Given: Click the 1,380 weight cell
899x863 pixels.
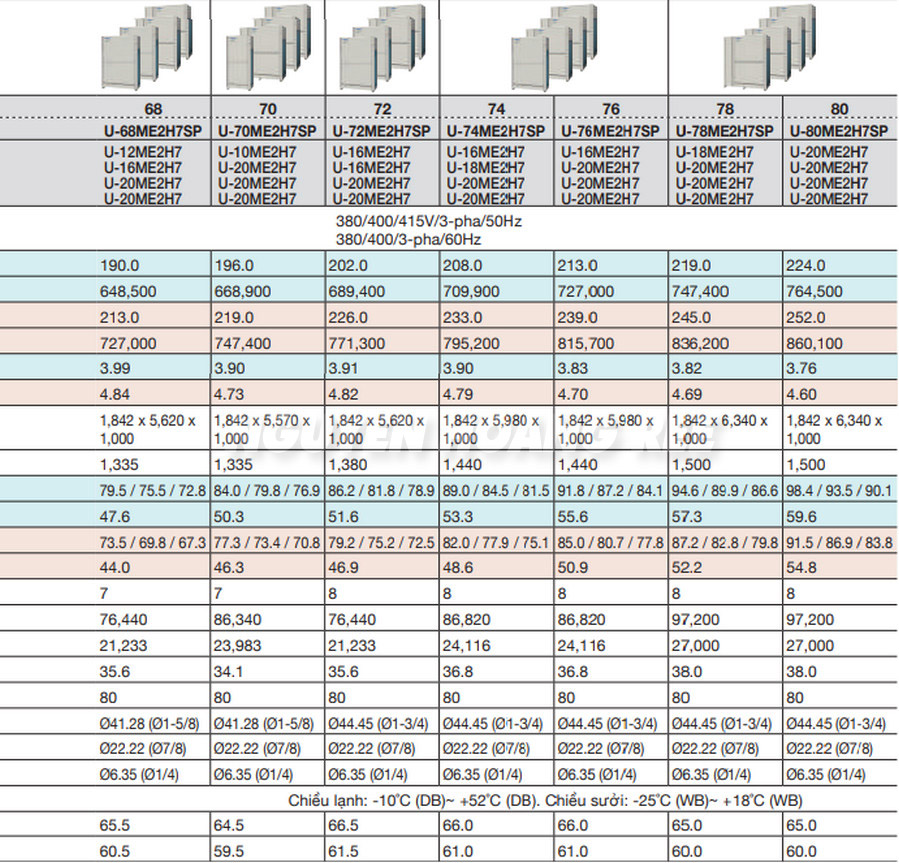Looking at the screenshot, I should click(382, 464).
